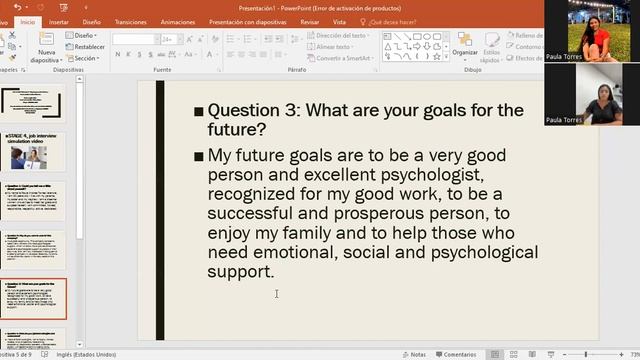Select the star shape in the gallery
This screenshot has width=640, height=360.
(437, 57)
